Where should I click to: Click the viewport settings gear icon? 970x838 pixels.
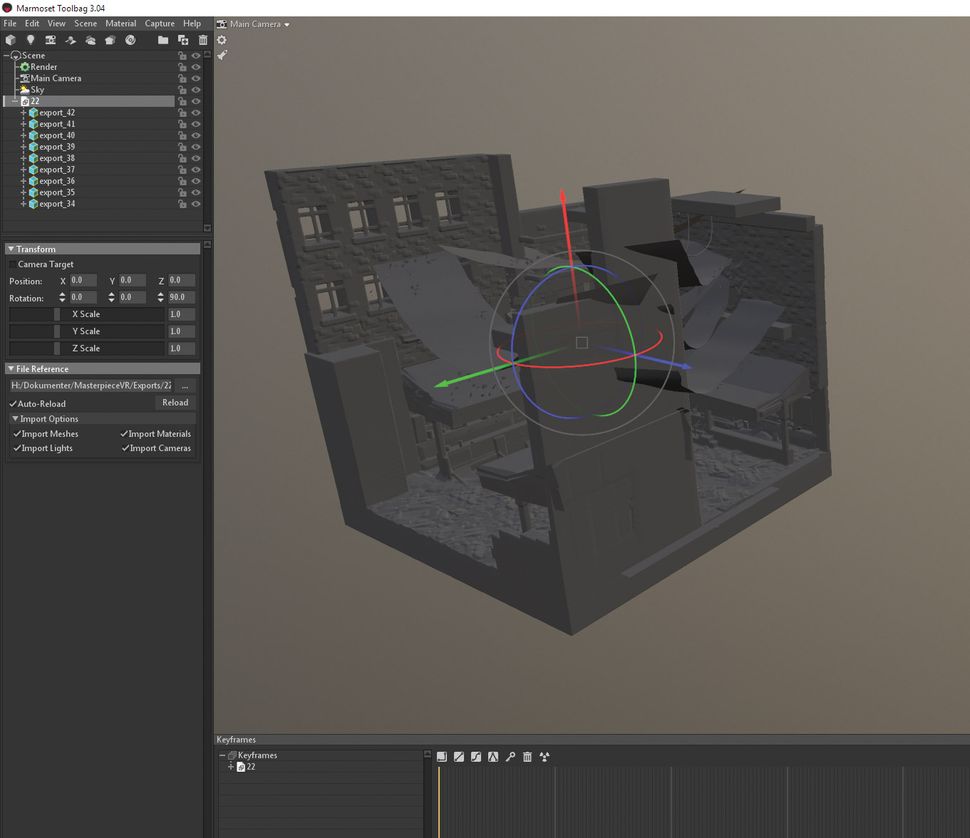tap(221, 40)
